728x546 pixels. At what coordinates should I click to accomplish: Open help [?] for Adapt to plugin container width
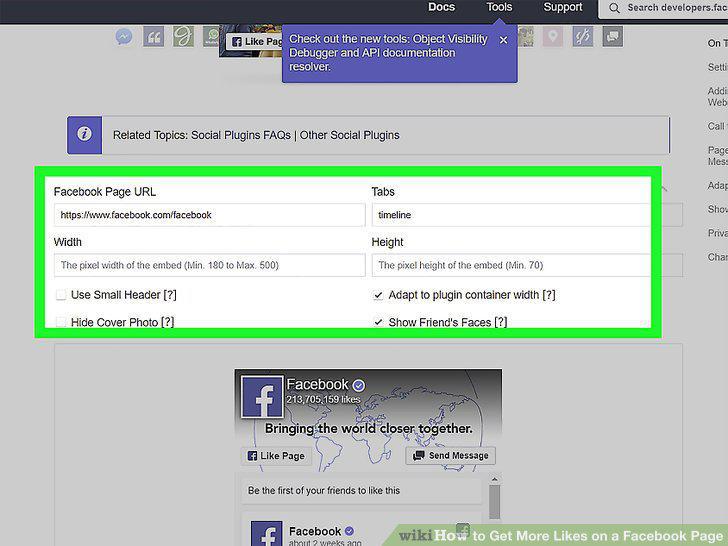click(x=549, y=295)
